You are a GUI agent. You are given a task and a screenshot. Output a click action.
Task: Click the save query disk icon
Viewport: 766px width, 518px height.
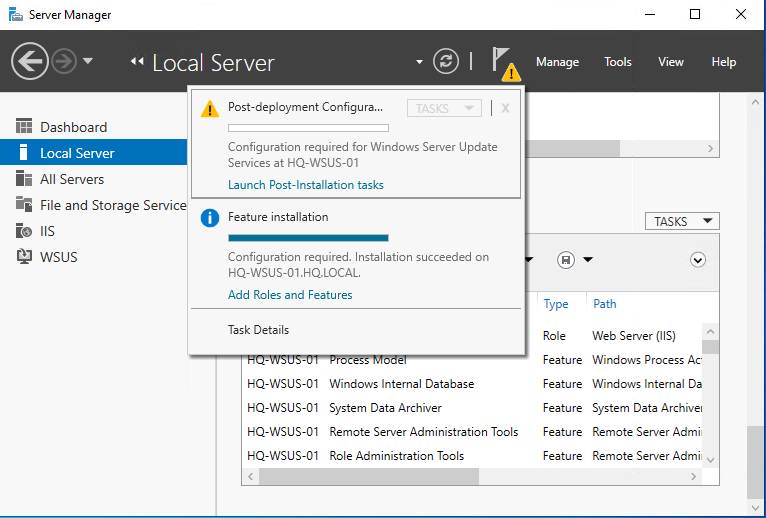[566, 260]
